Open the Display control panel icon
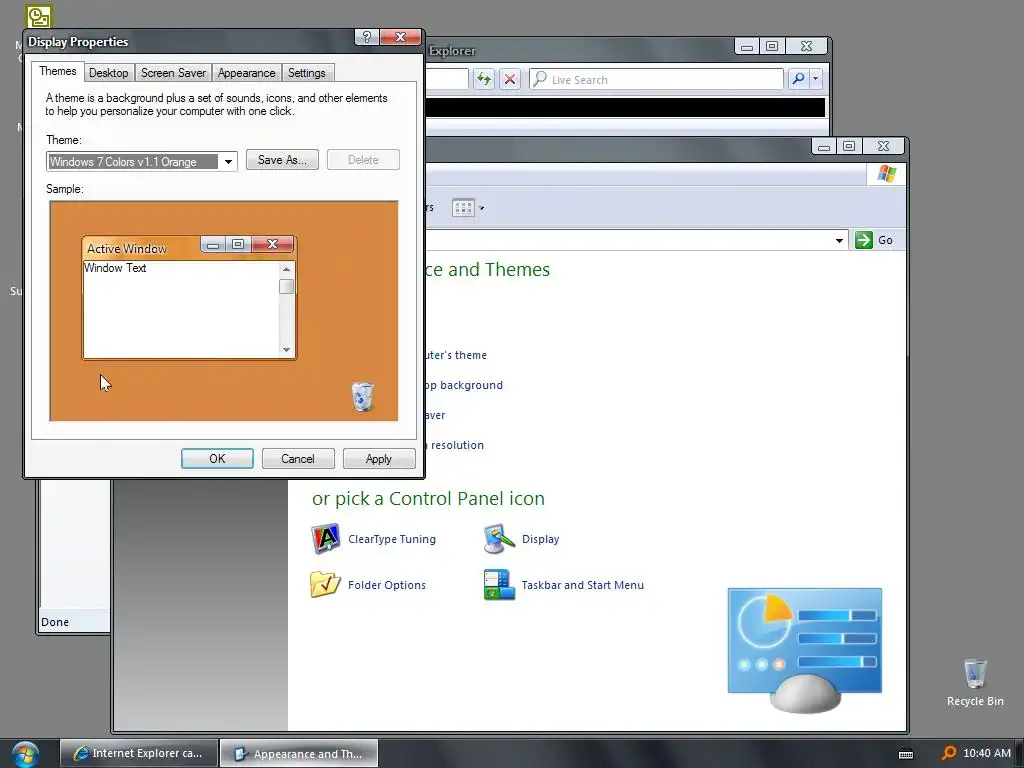1024x768 pixels. pyautogui.click(x=499, y=539)
